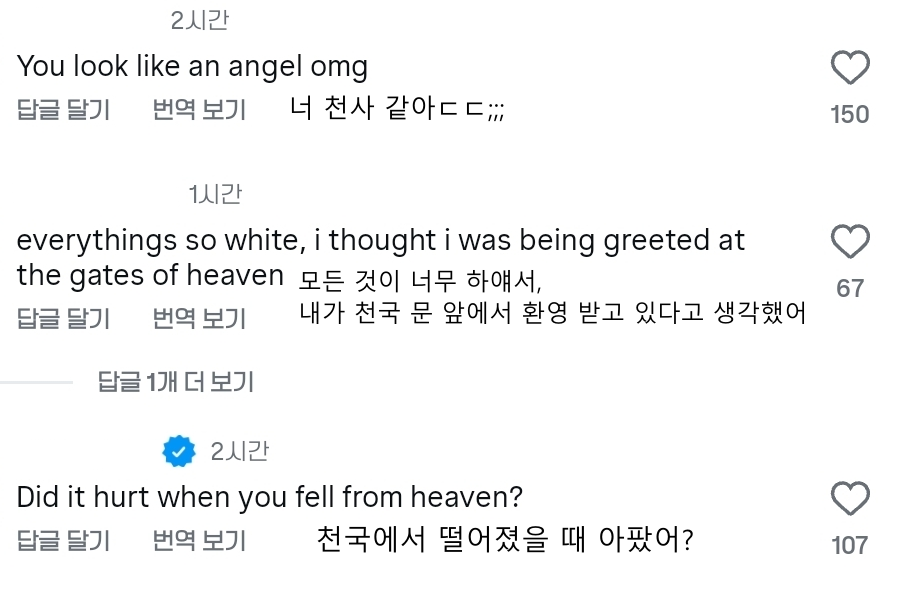Click the 1시간 timestamp
Viewport: 924px width, 594px height.
pyautogui.click(x=215, y=194)
